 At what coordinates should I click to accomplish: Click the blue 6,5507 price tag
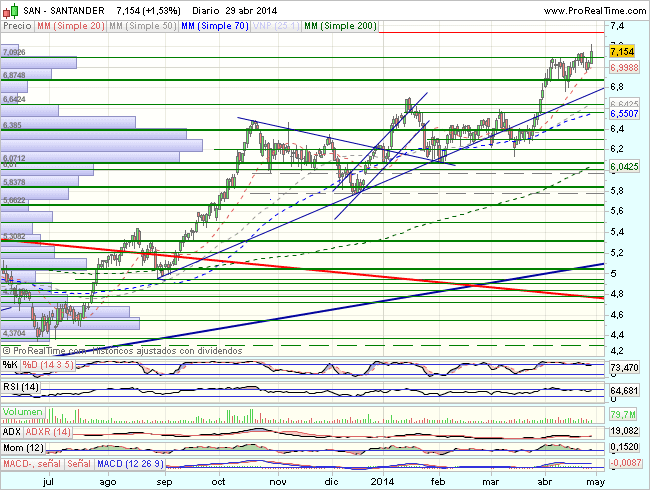click(x=624, y=114)
